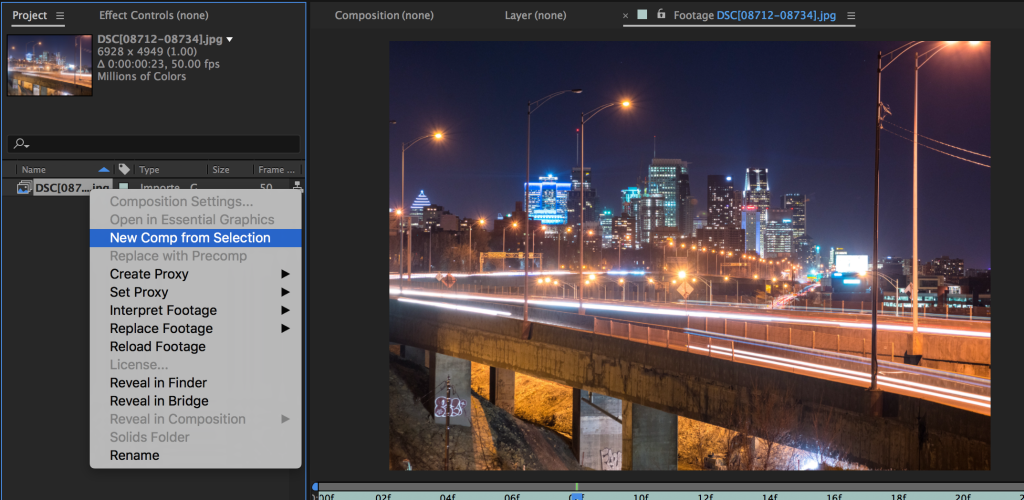The image size is (1024, 500).
Task: Switch to the Composition (none) tab
Action: click(x=384, y=15)
